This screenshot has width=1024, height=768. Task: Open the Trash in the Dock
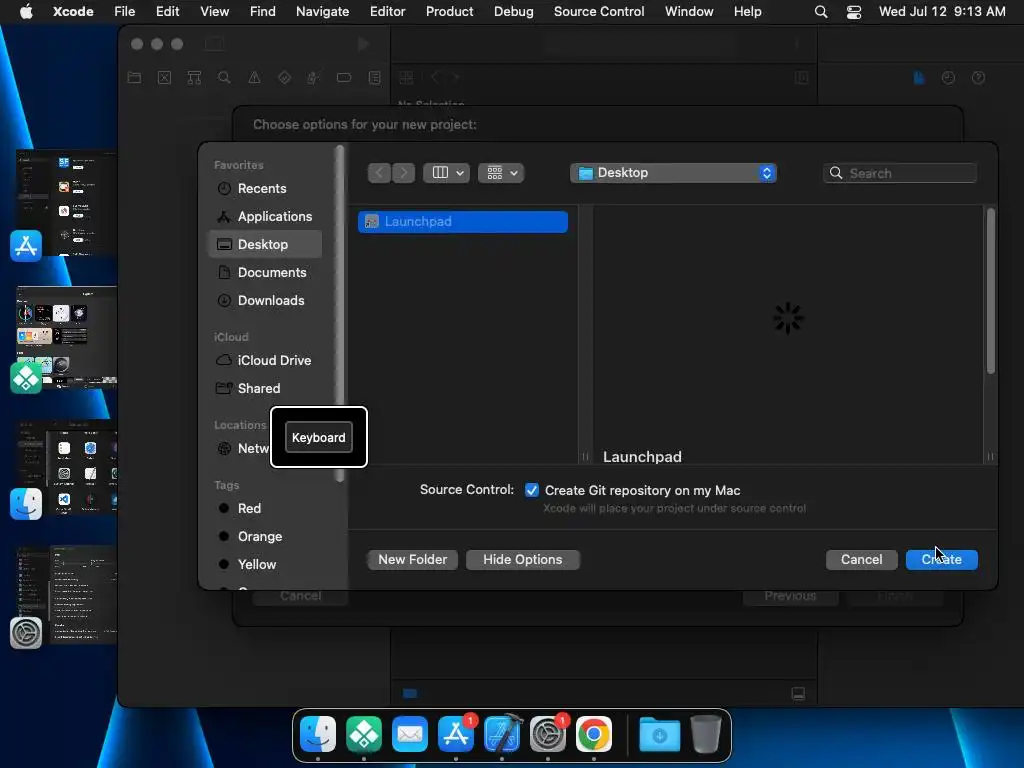[x=706, y=734]
